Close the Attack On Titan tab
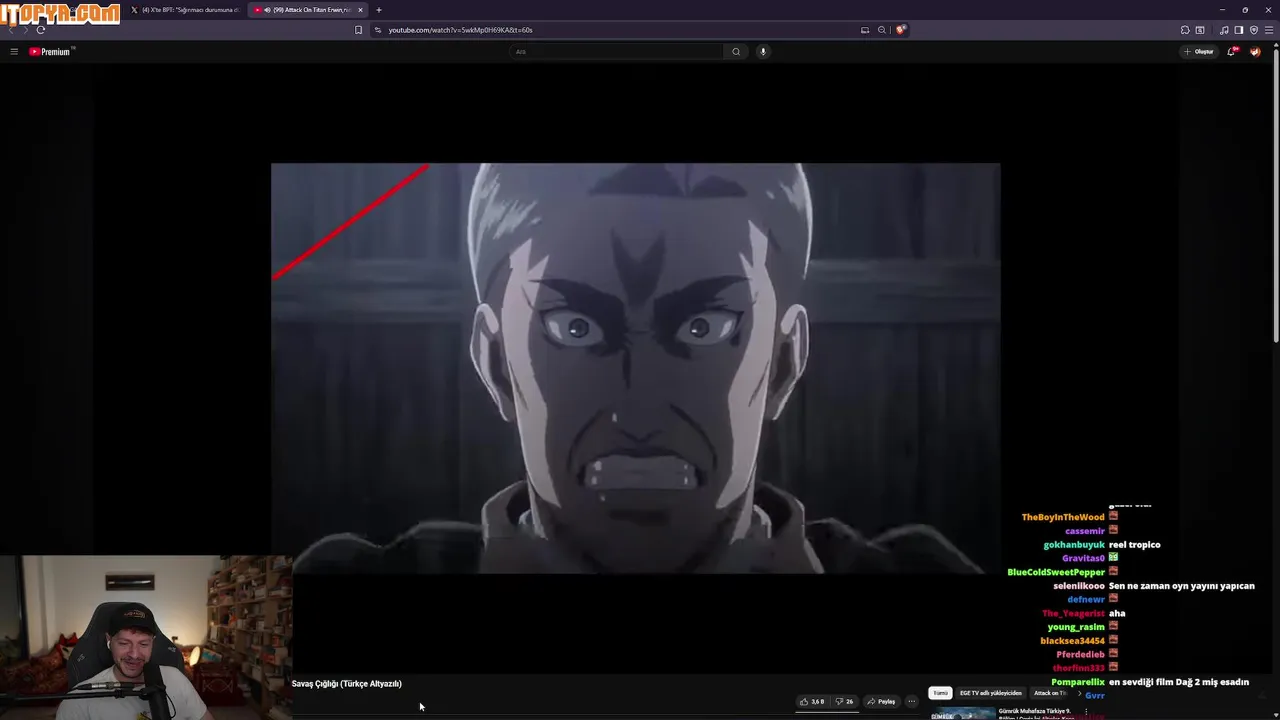The image size is (1280, 720). [360, 10]
